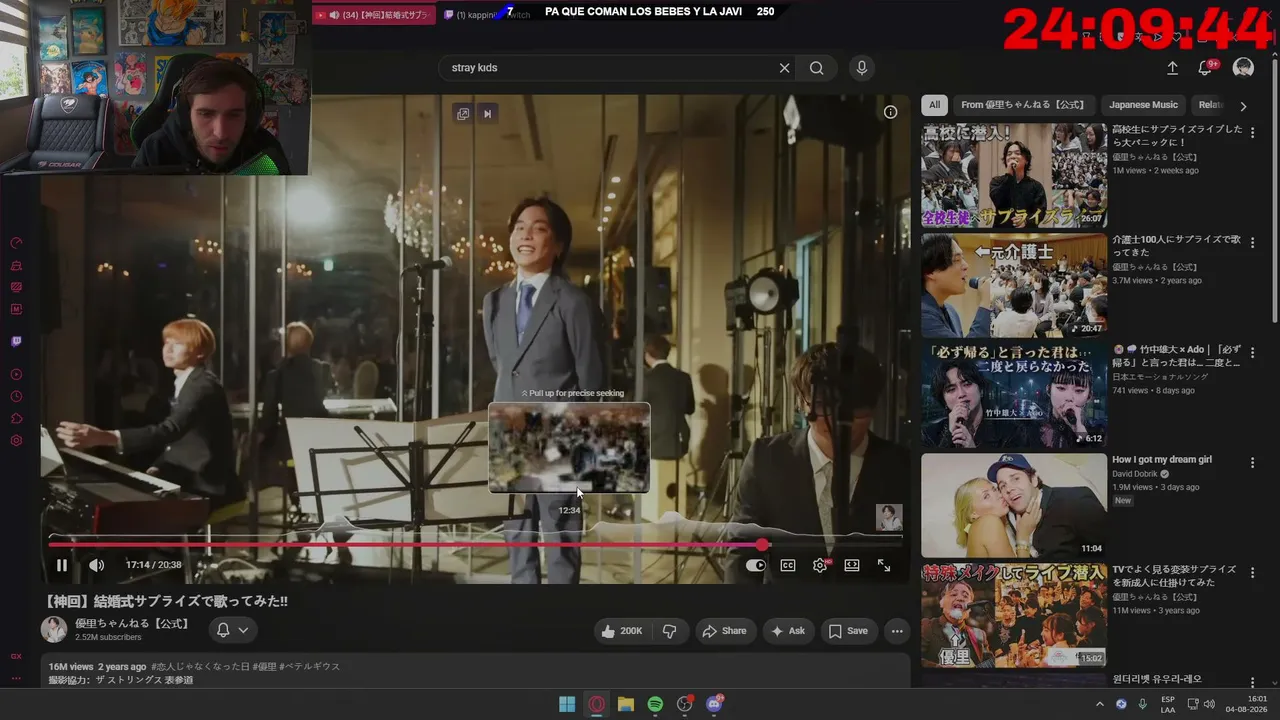Open the Twitch icon in the browser sidebar

point(16,341)
